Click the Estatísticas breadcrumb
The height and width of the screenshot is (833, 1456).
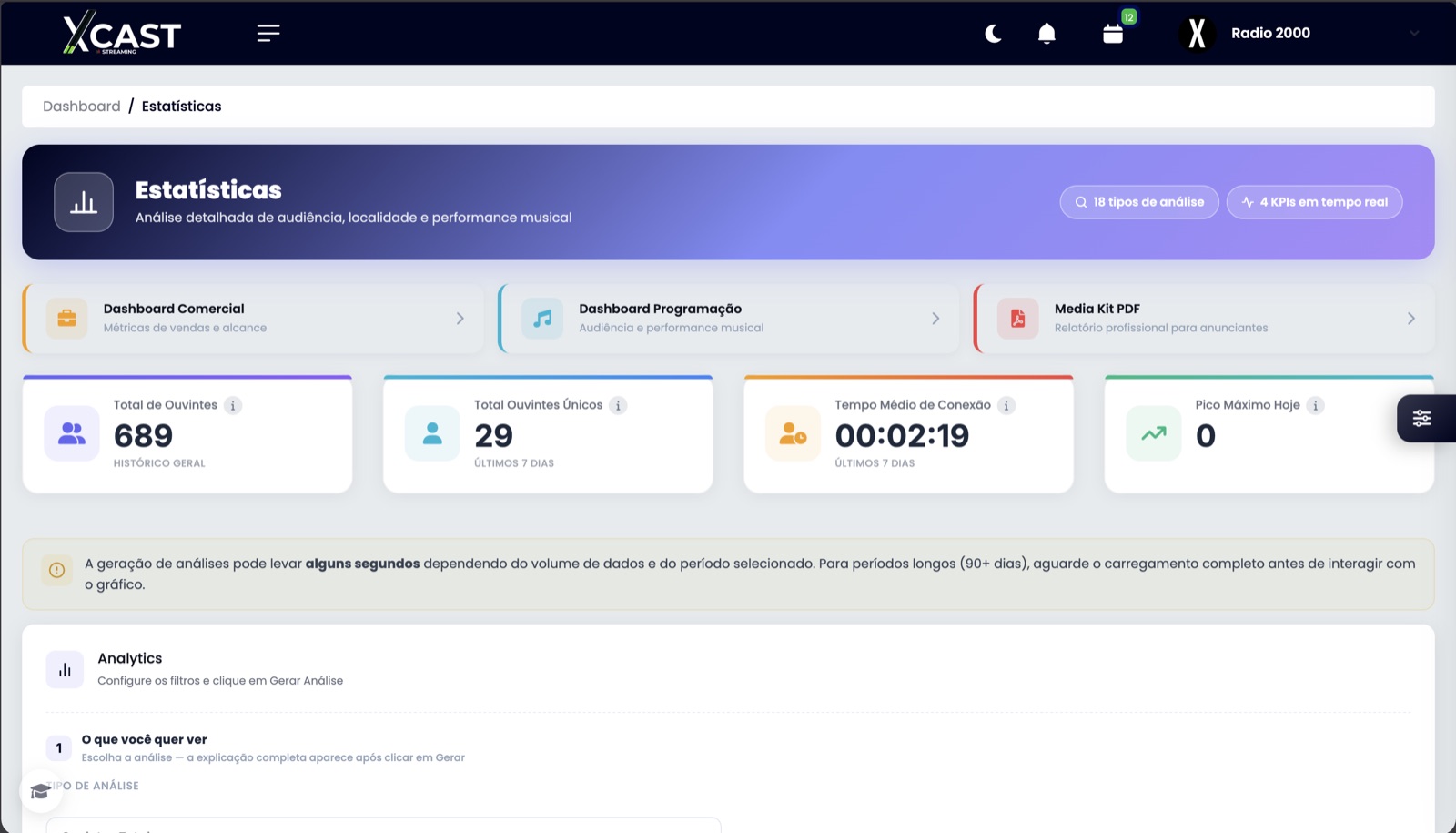pos(181,107)
